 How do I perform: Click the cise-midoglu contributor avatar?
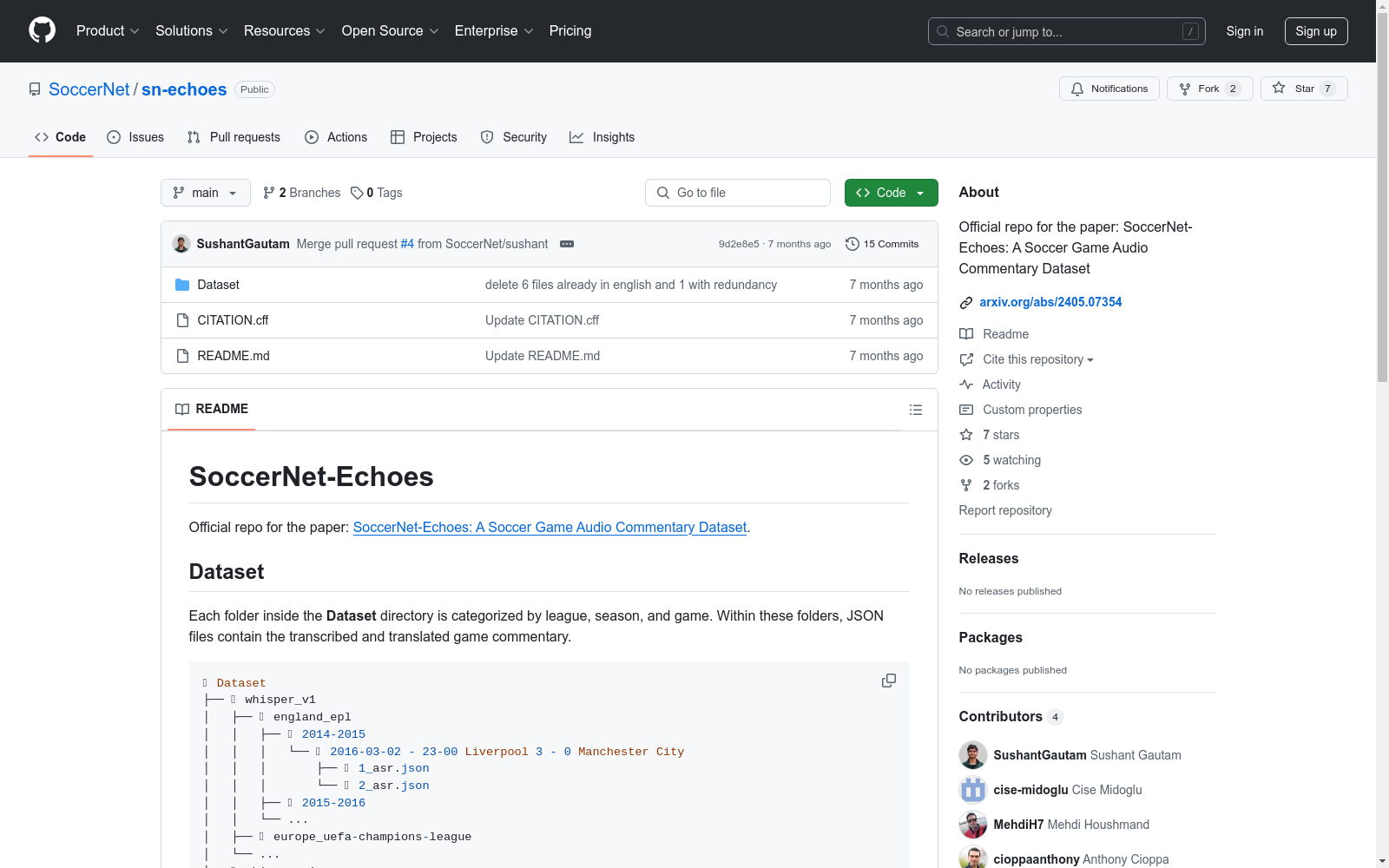click(x=973, y=790)
